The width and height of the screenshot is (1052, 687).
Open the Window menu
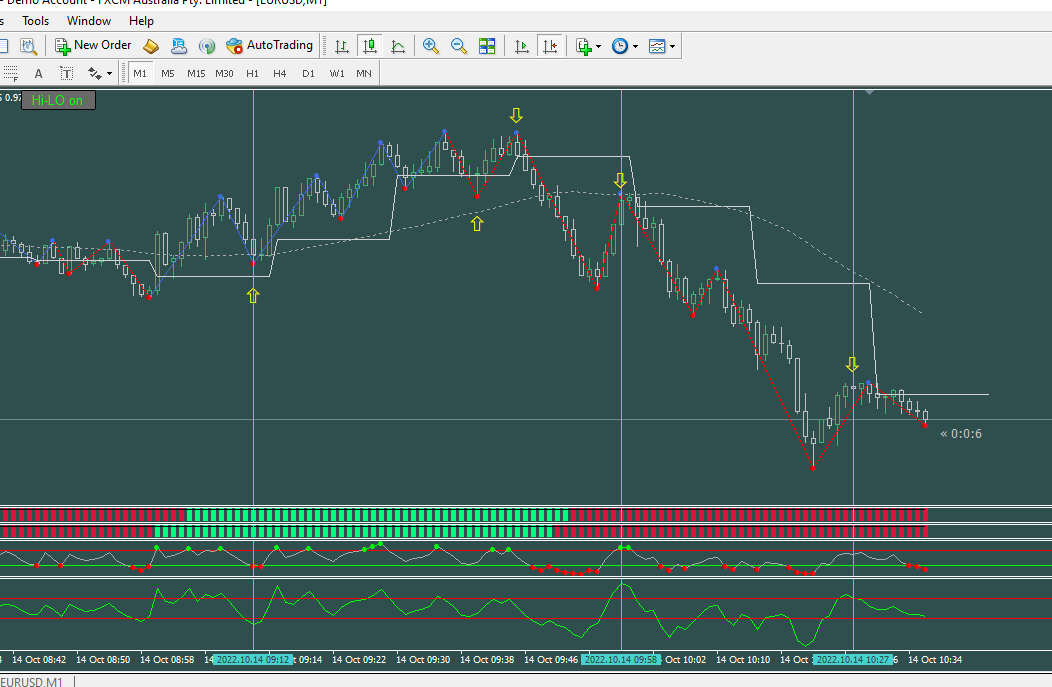(89, 21)
